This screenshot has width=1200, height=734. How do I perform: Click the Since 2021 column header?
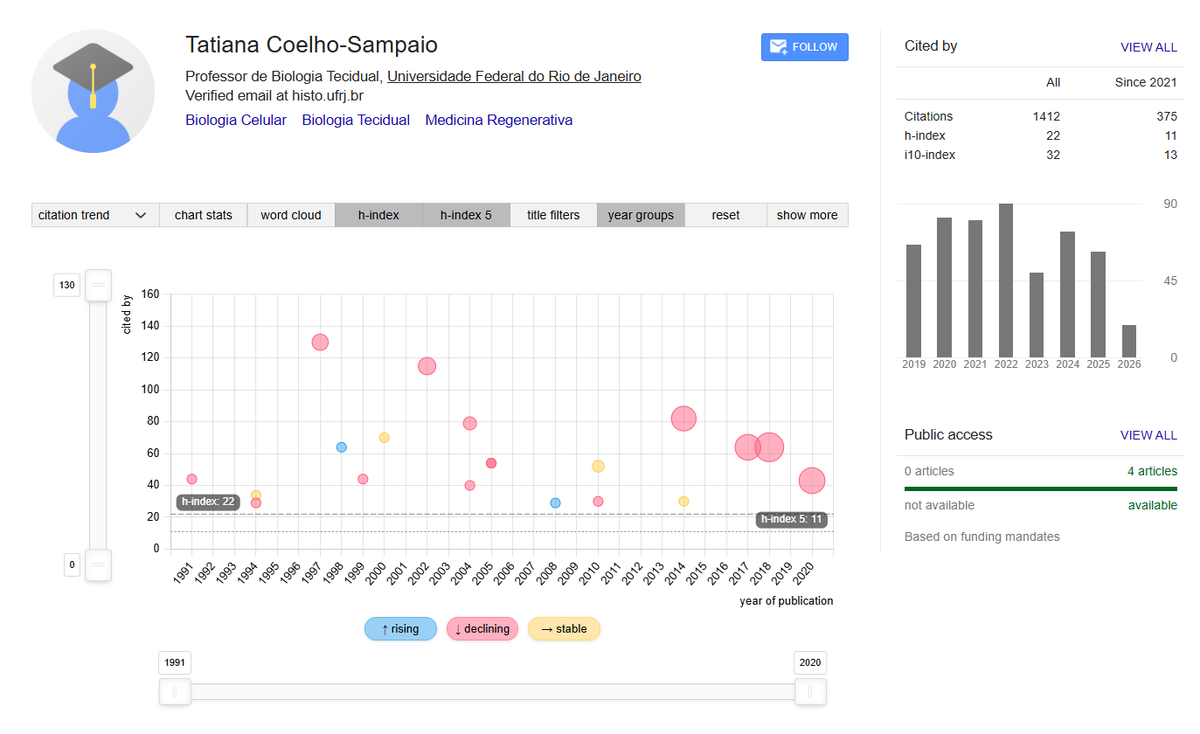coord(1146,82)
